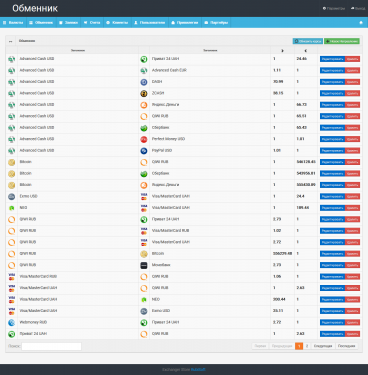Click the Выход logout link
The image size is (368, 375).
358,8
